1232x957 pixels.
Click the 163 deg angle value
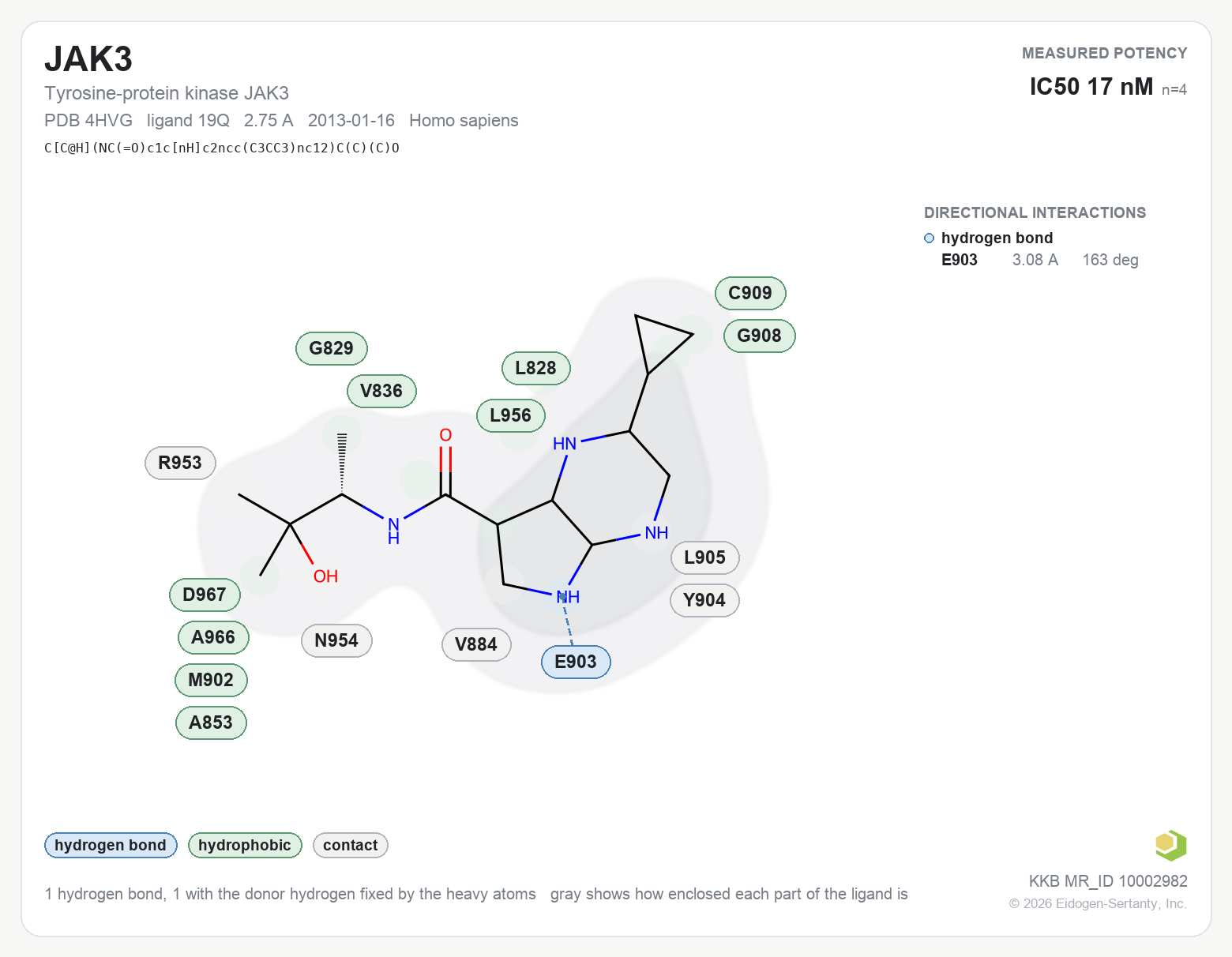tap(1110, 260)
